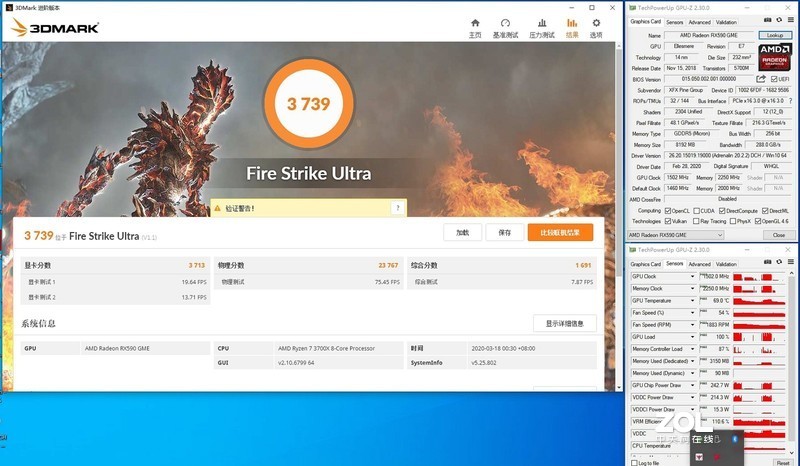Click the BIOS export share icon

761,79
